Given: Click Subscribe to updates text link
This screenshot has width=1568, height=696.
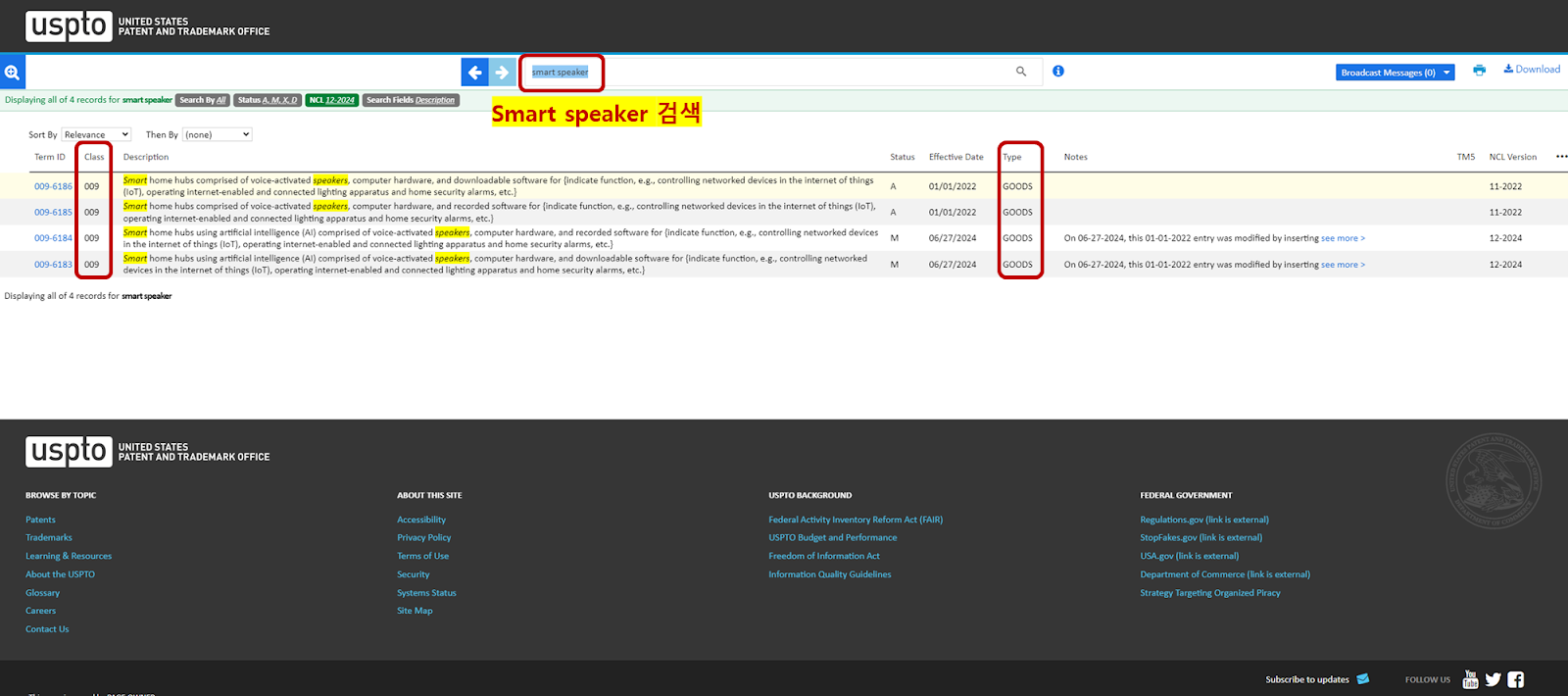Looking at the screenshot, I should (x=1307, y=679).
